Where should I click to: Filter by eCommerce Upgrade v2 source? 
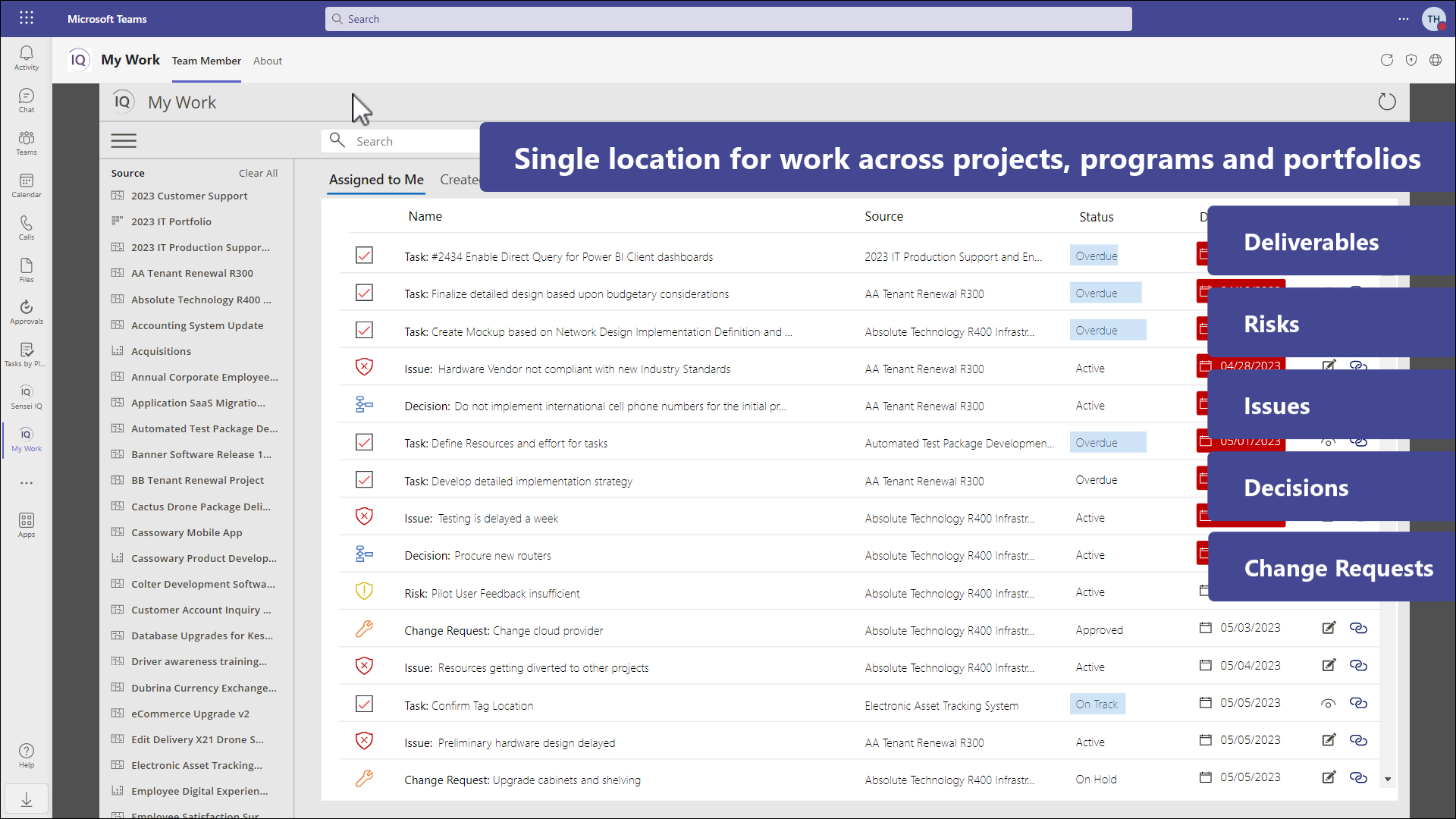click(190, 714)
